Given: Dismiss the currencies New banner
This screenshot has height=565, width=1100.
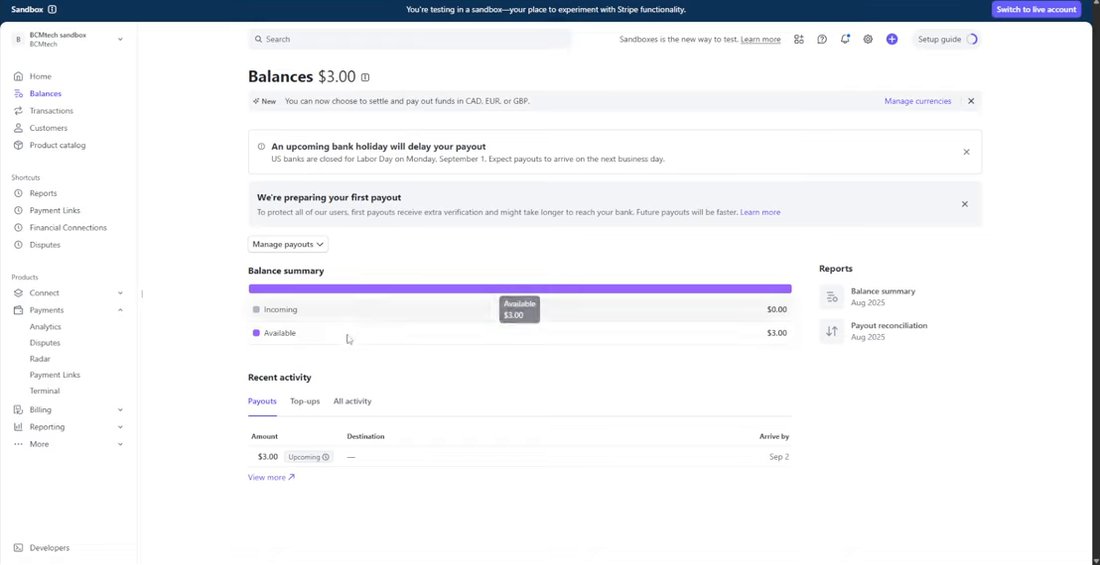Looking at the screenshot, I should [x=971, y=101].
